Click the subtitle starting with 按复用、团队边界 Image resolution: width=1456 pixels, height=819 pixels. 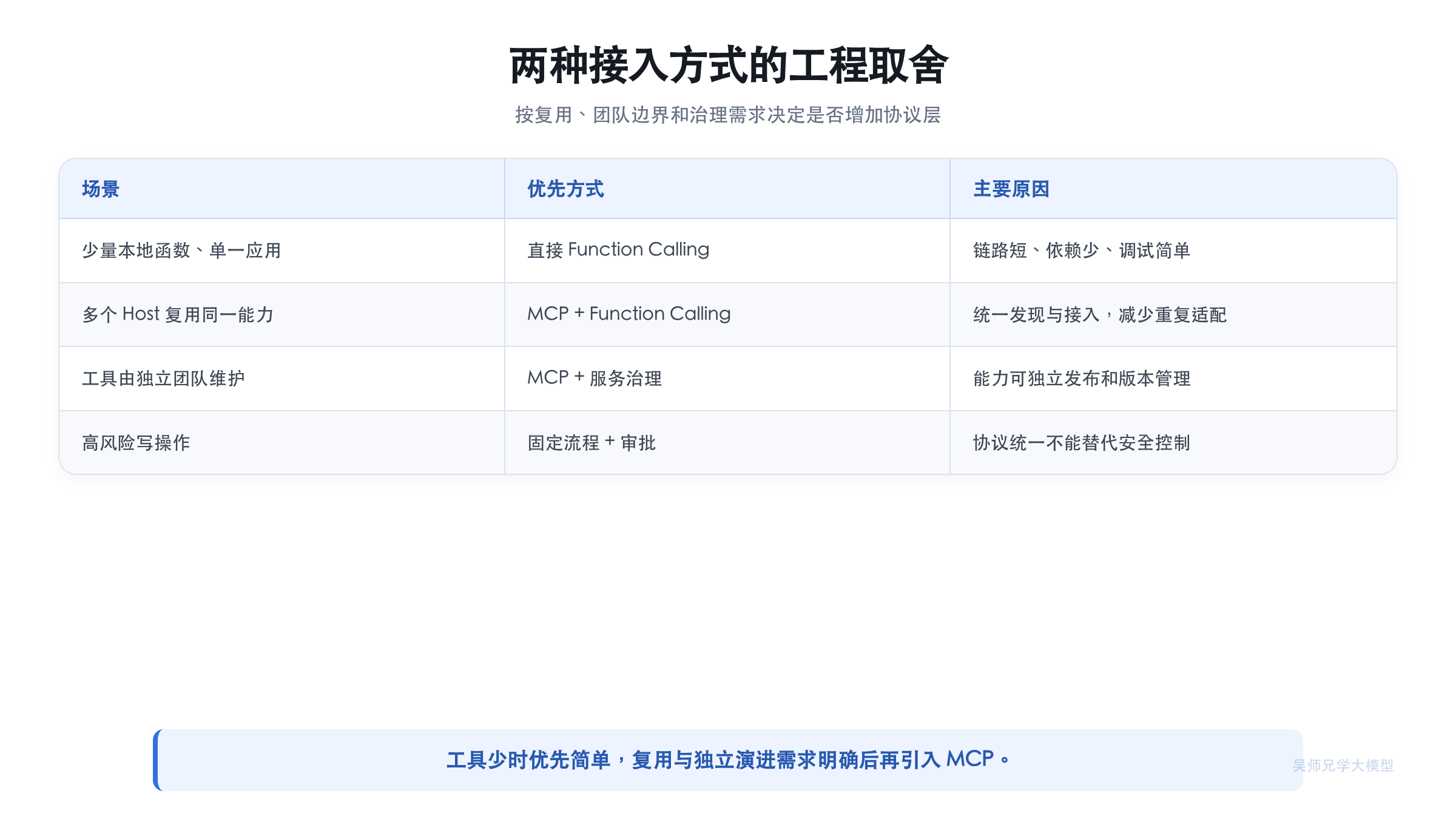coord(728,115)
